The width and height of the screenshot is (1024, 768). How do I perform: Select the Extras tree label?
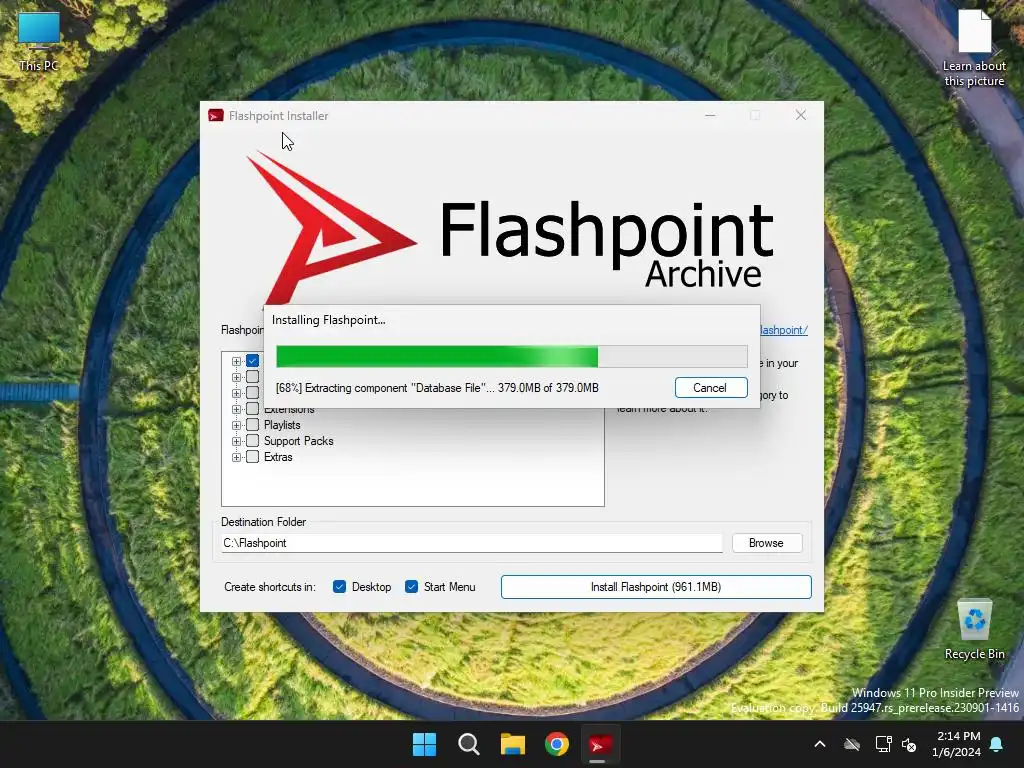(x=278, y=457)
